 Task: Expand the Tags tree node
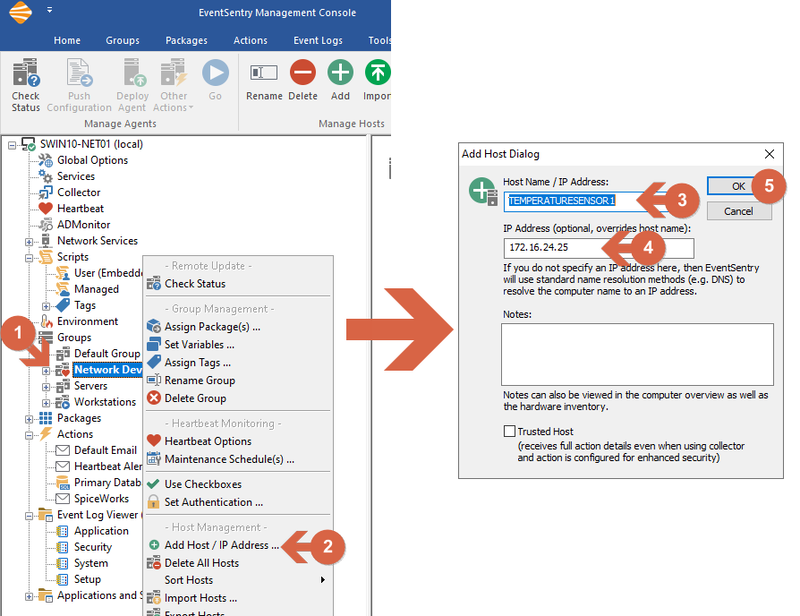[46, 306]
